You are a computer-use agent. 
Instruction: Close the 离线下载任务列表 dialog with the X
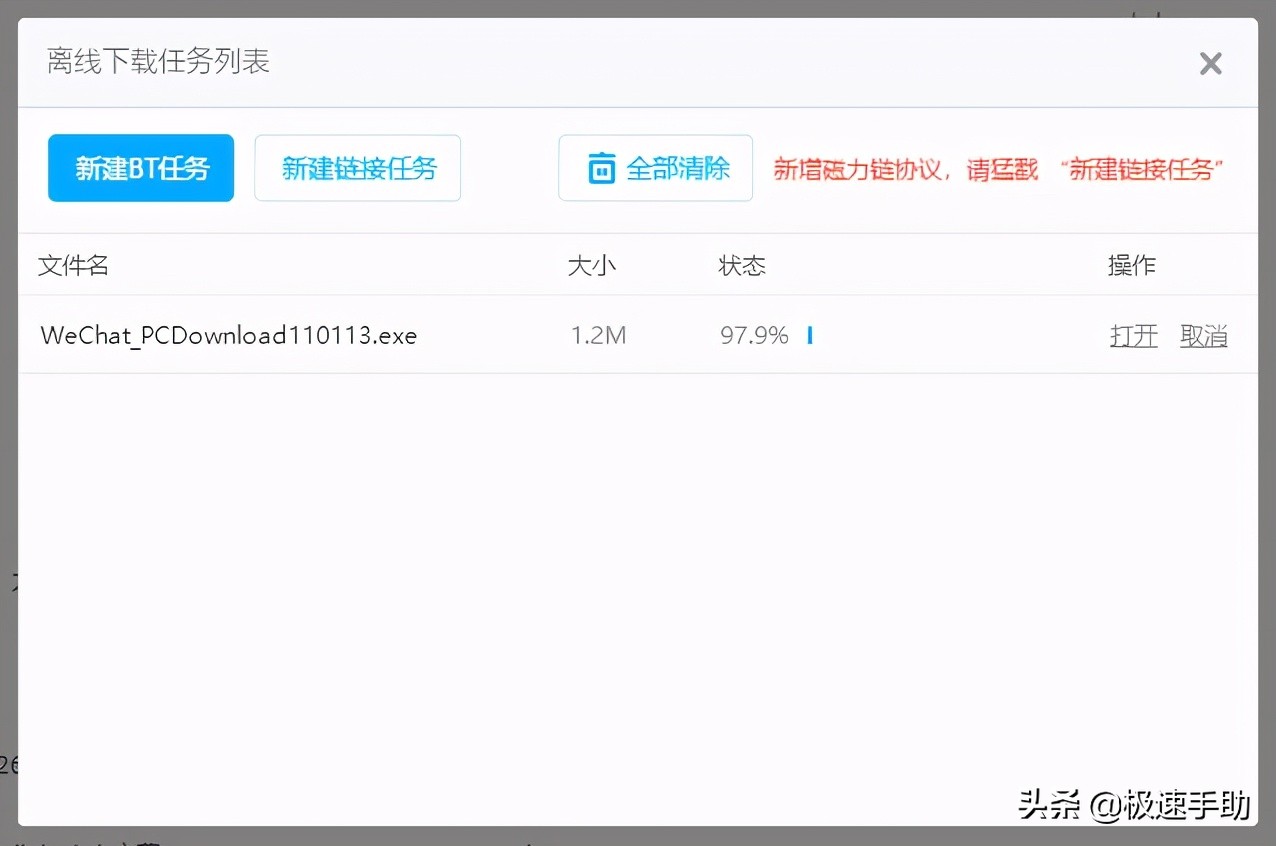(x=1211, y=63)
